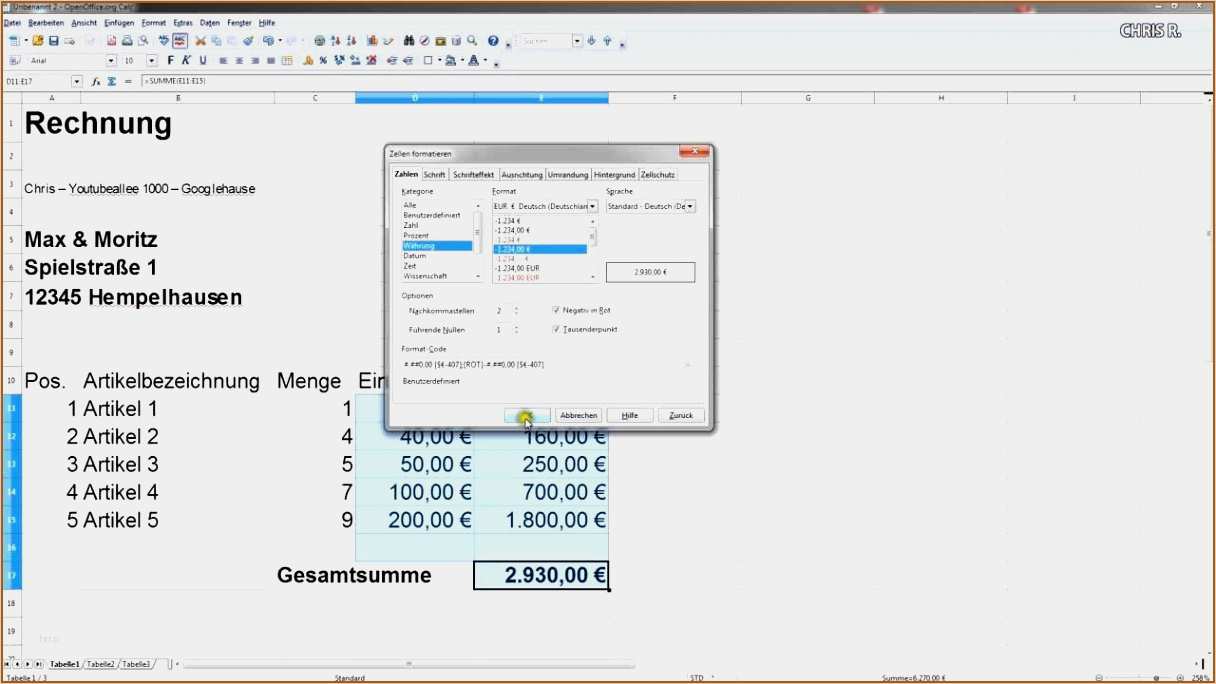Open Find & Replace binoculars icon
The width and height of the screenshot is (1216, 684).
click(409, 41)
